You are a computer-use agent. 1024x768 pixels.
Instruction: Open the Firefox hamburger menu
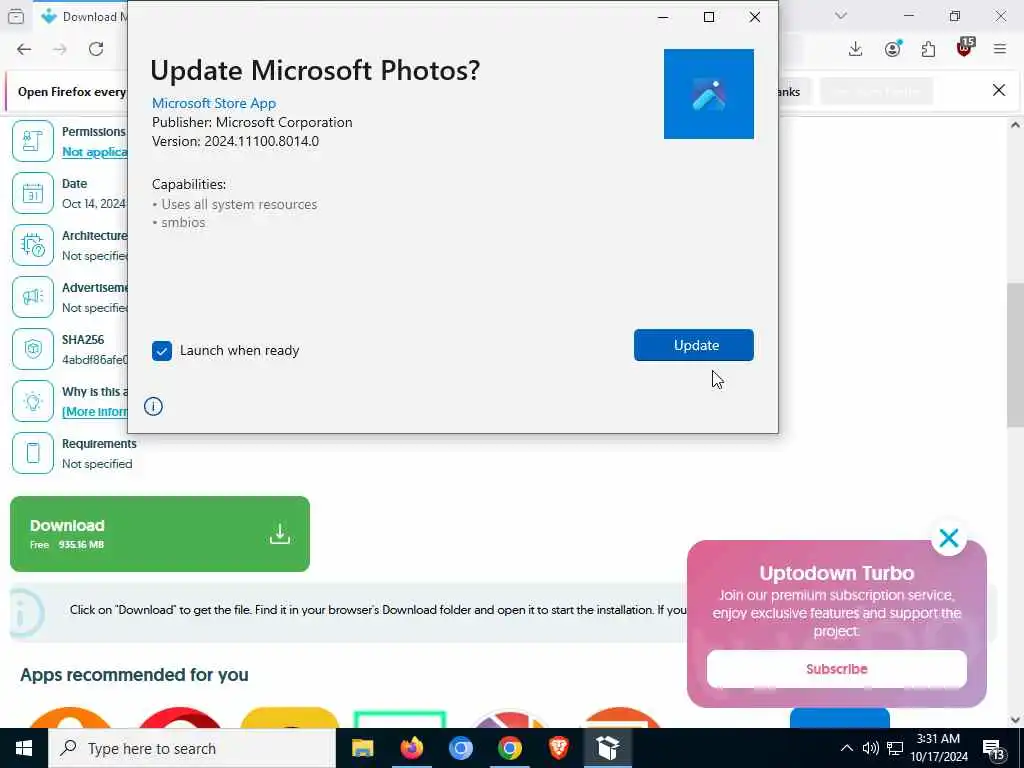(1000, 49)
